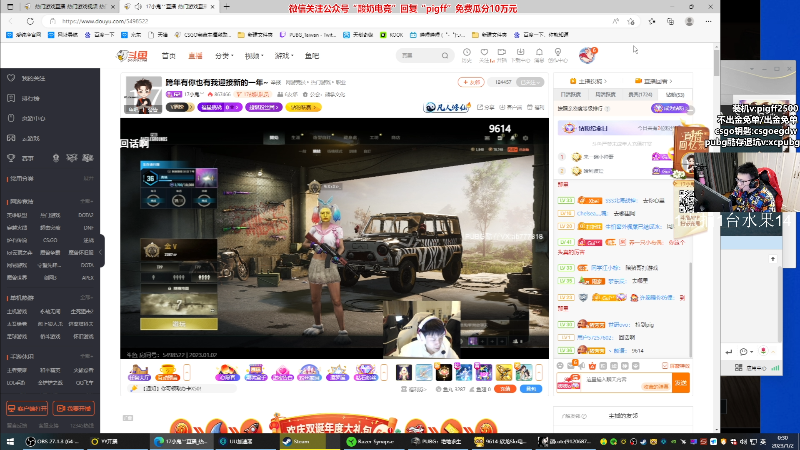Viewport: 800px width, 450px height.
Task: Switch to Steam in the taskbar
Action: 303,441
